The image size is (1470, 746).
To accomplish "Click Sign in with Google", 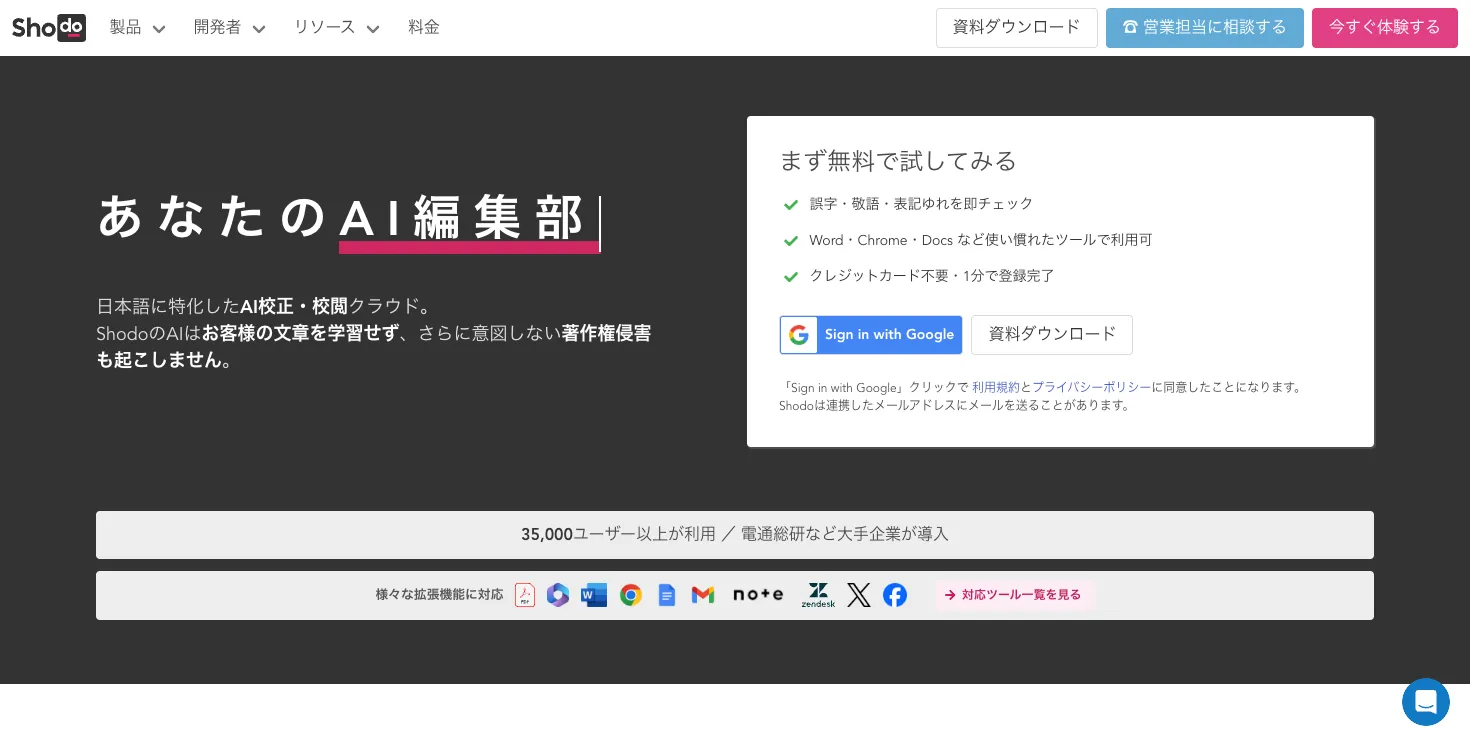I will tap(871, 335).
